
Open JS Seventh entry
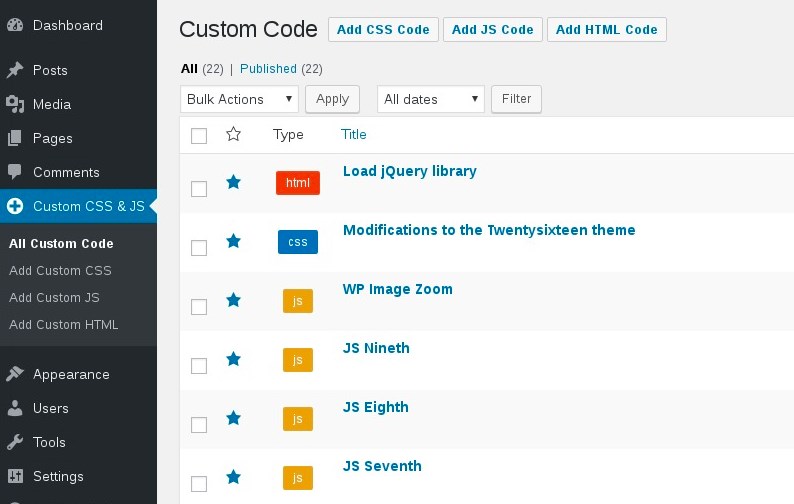pos(382,466)
